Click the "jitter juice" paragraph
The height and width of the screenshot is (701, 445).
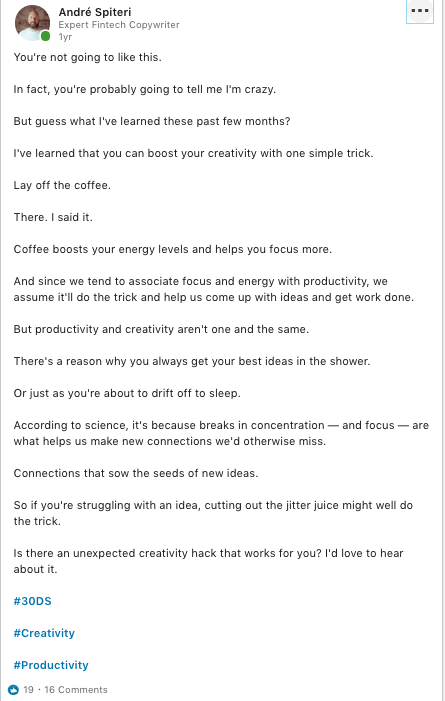[x=213, y=513]
